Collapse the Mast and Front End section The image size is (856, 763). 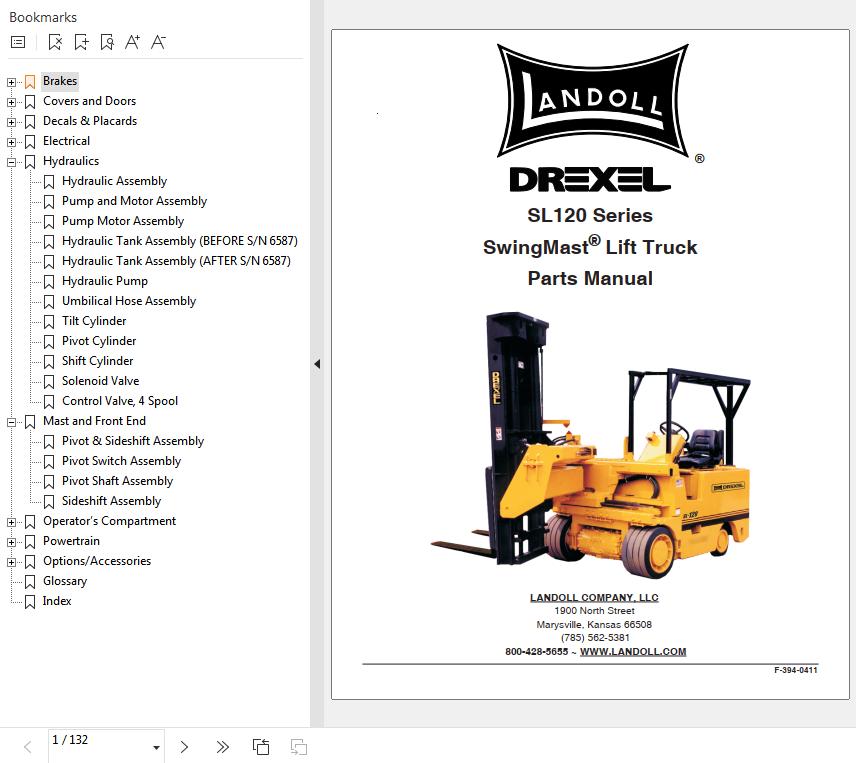coord(12,422)
